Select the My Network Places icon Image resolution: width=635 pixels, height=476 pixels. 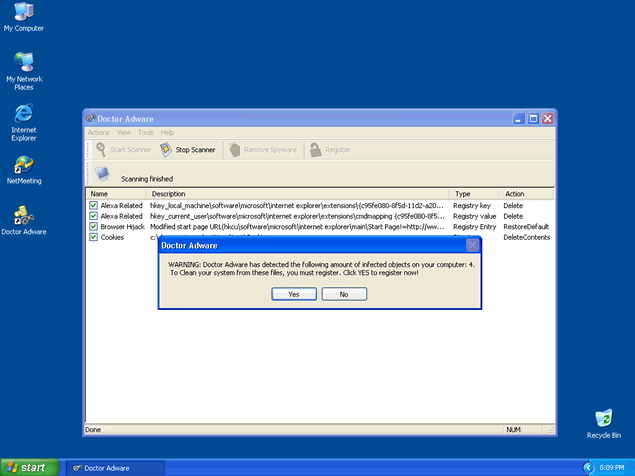[x=23, y=62]
